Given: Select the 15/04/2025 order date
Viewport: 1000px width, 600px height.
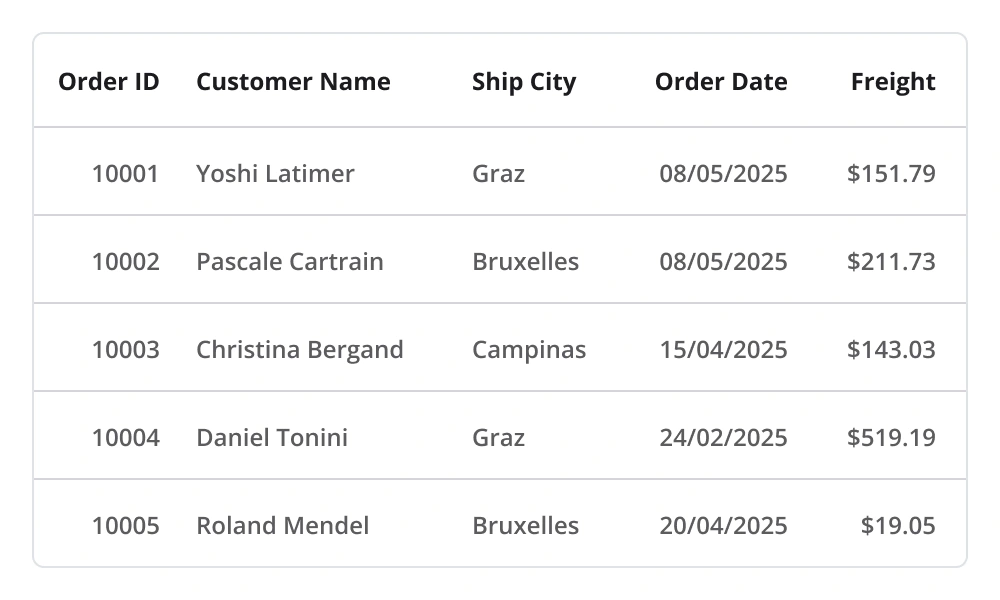Looking at the screenshot, I should tap(723, 350).
